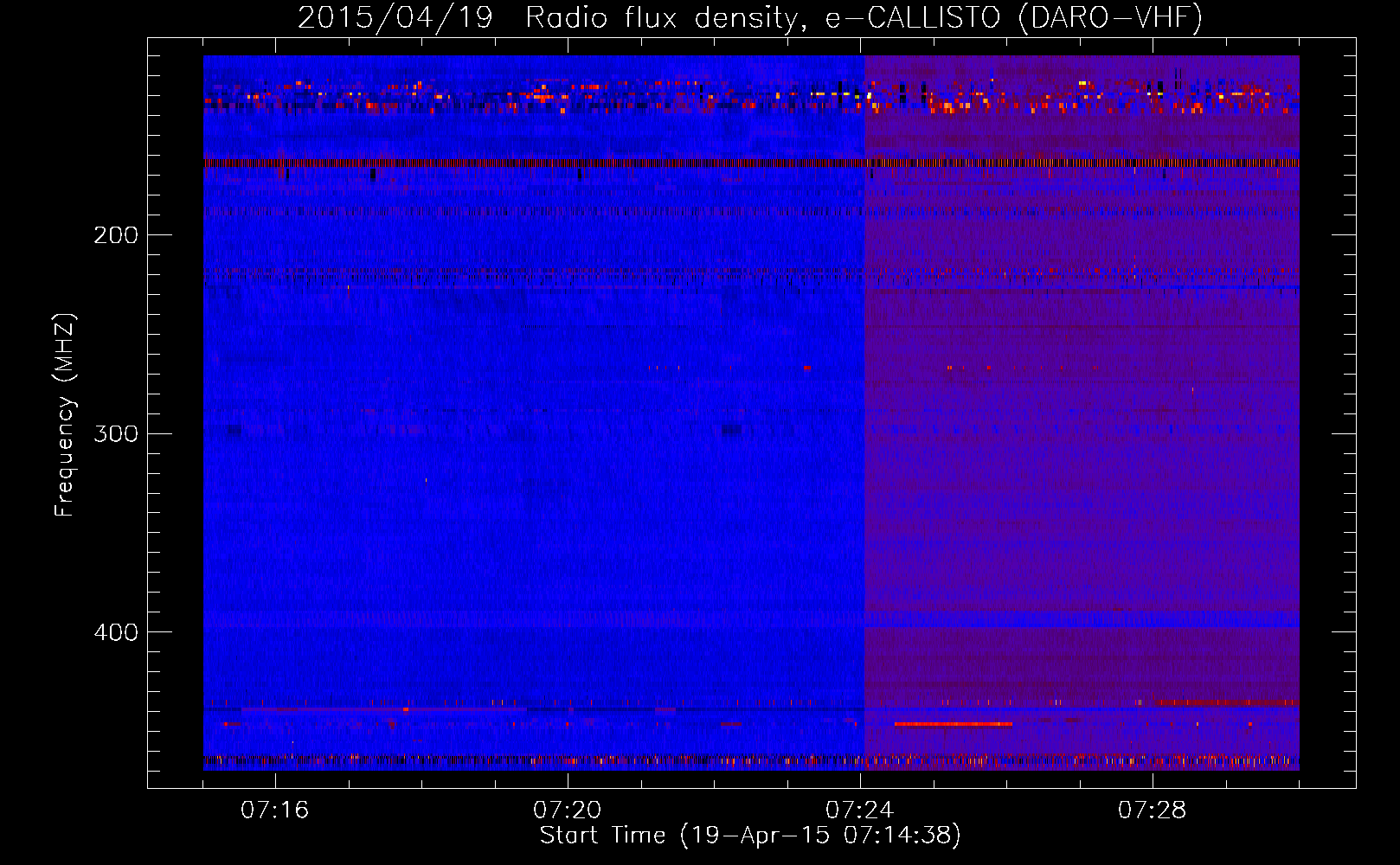
Task: Click the 400 frequency tick label
Action: [116, 632]
